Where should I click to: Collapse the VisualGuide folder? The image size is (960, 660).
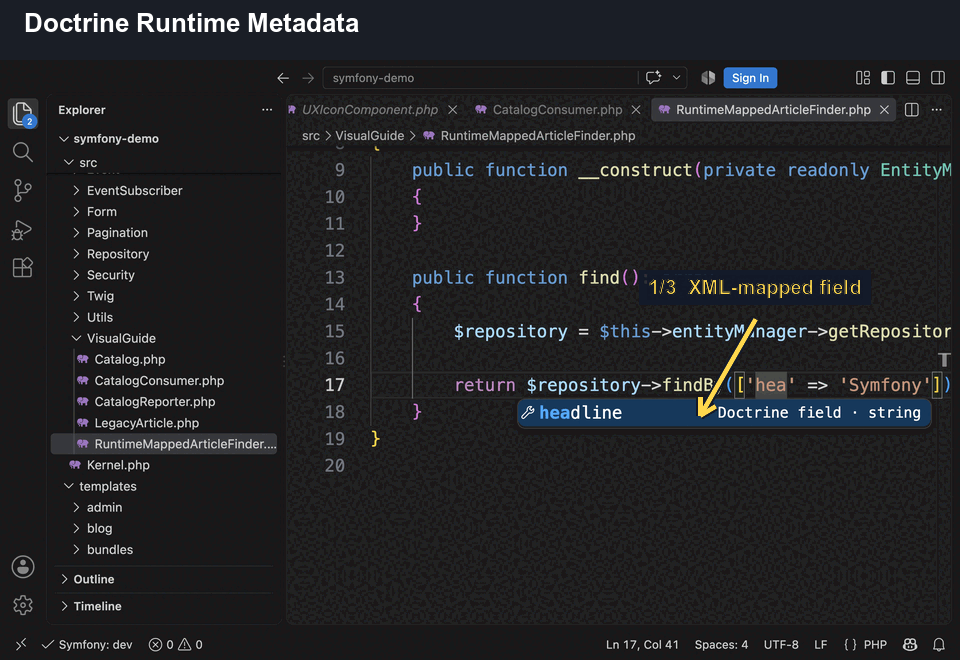click(x=121, y=338)
